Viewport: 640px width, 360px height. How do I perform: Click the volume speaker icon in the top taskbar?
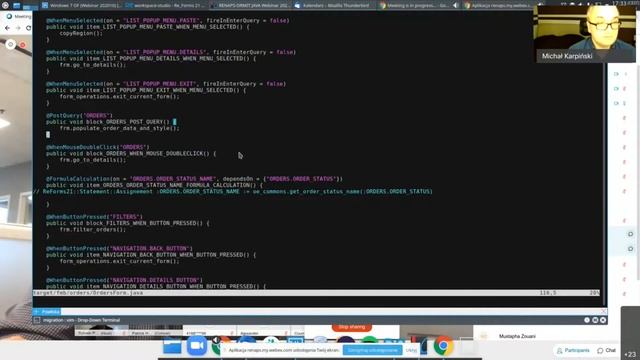[456, 5]
